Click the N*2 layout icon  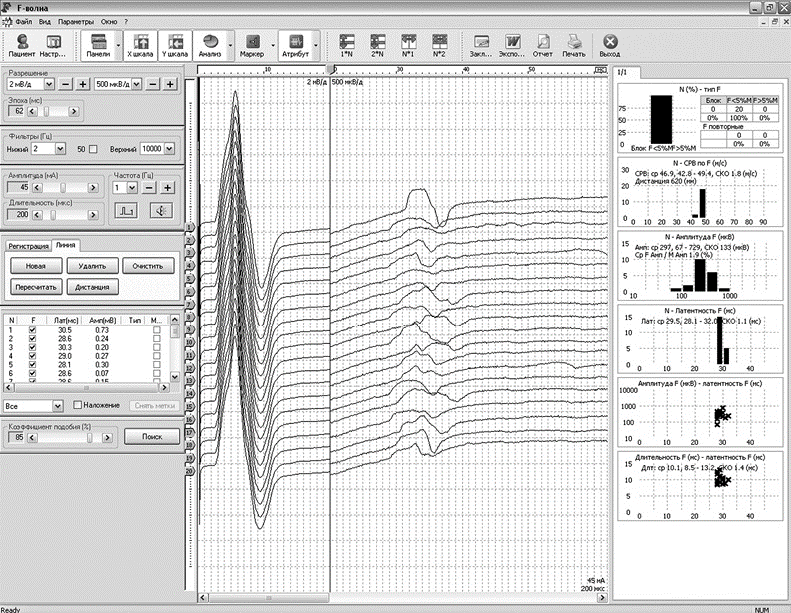point(439,45)
